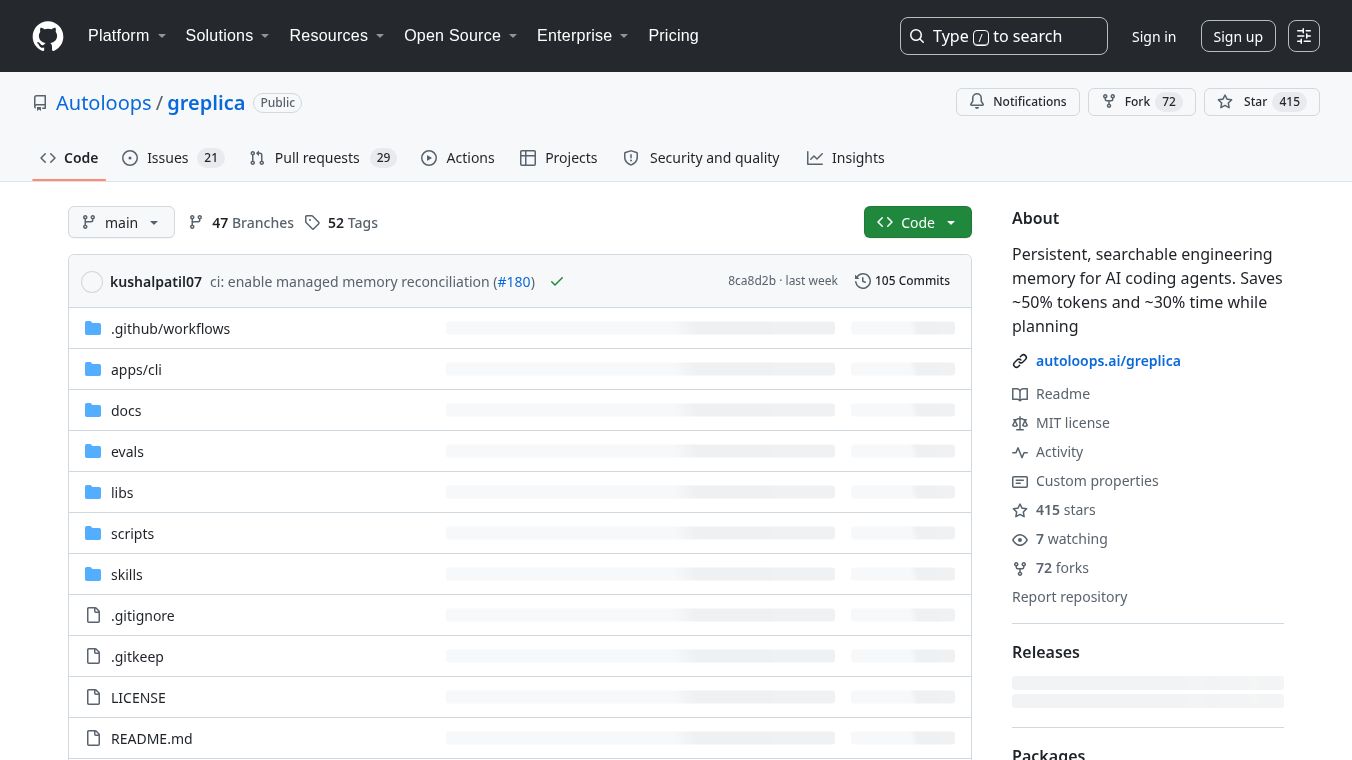View the MIT license details
The image size is (1352, 760).
pos(1061,423)
